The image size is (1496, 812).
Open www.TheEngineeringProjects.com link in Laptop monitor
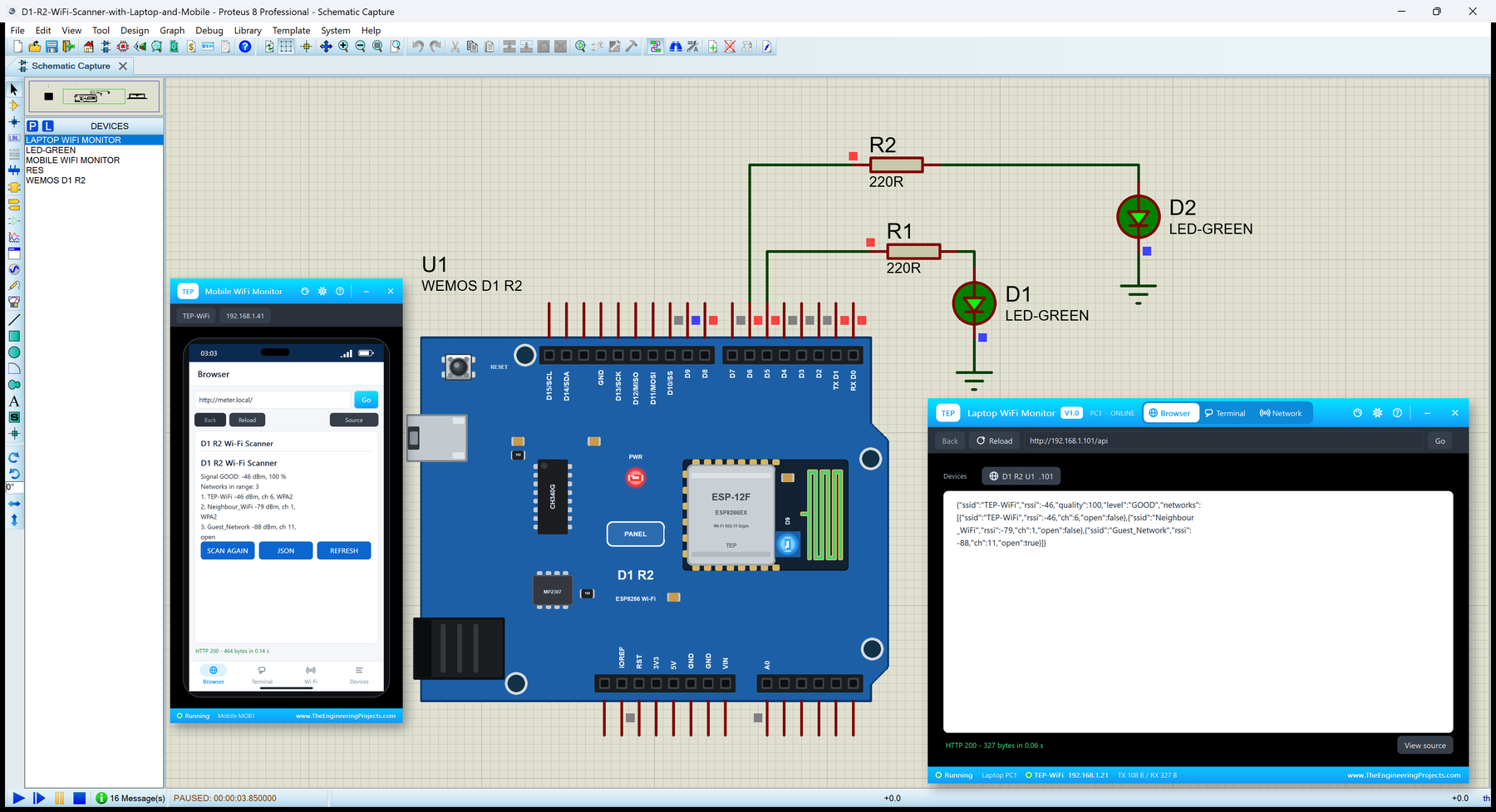[1403, 775]
